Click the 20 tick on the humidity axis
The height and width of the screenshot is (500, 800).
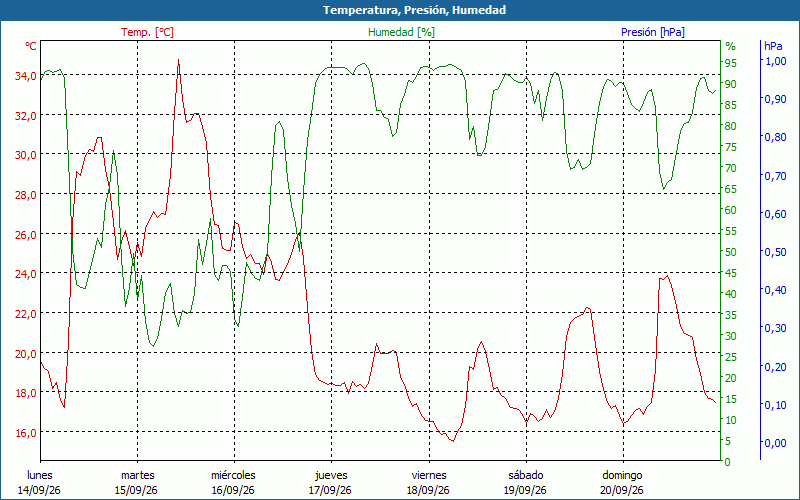point(731,378)
